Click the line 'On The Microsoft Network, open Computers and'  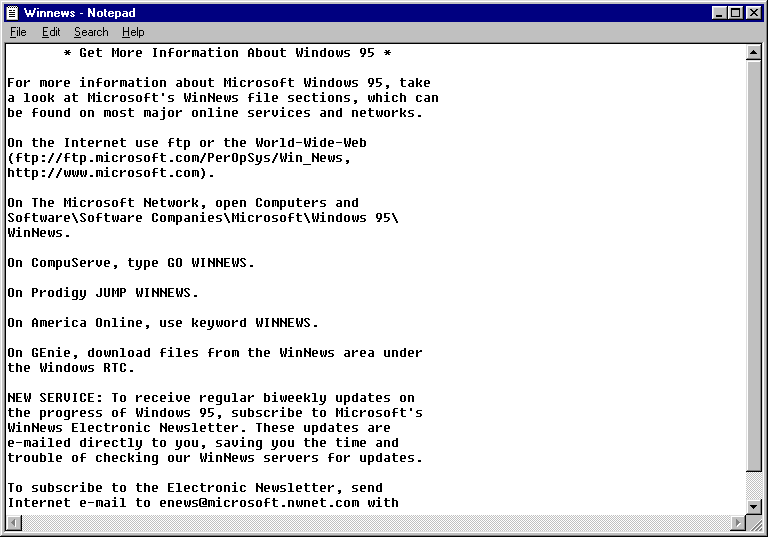pyautogui.click(x=183, y=203)
